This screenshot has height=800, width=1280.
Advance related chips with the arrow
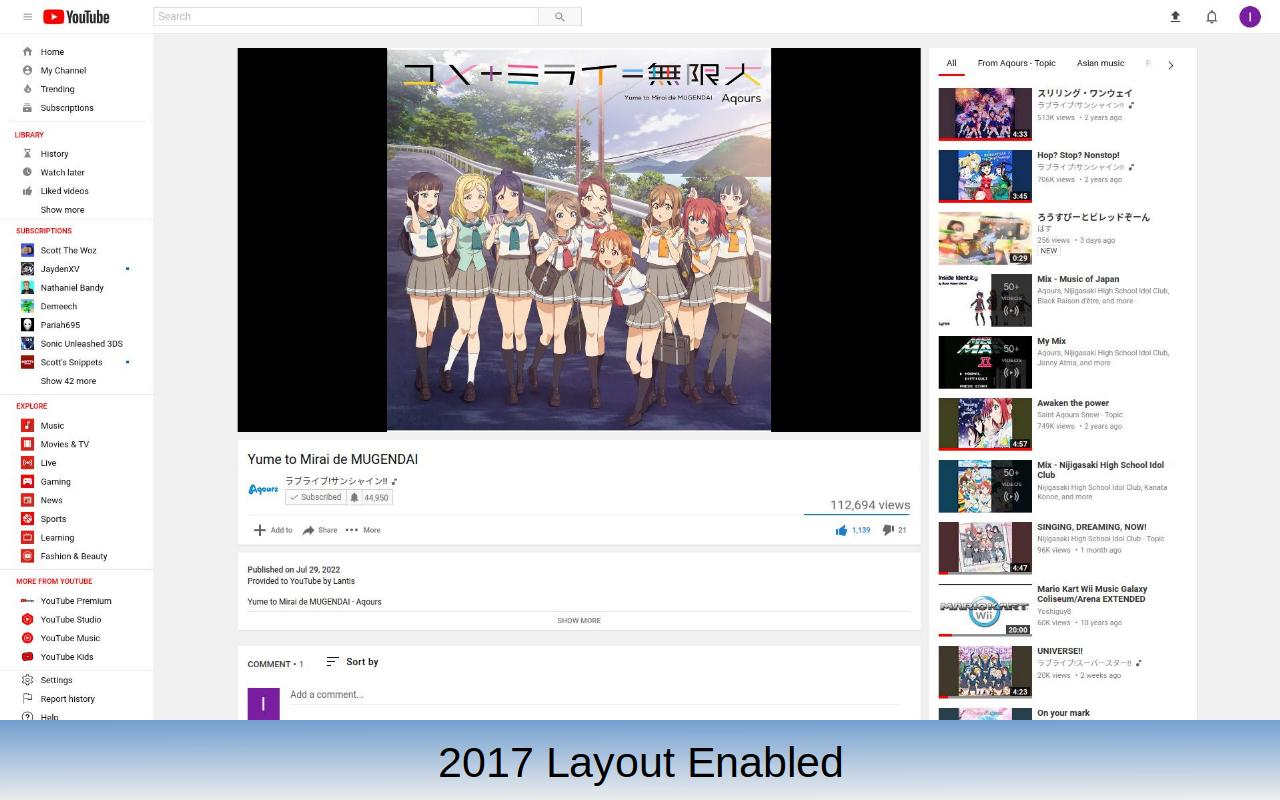[x=1171, y=65]
